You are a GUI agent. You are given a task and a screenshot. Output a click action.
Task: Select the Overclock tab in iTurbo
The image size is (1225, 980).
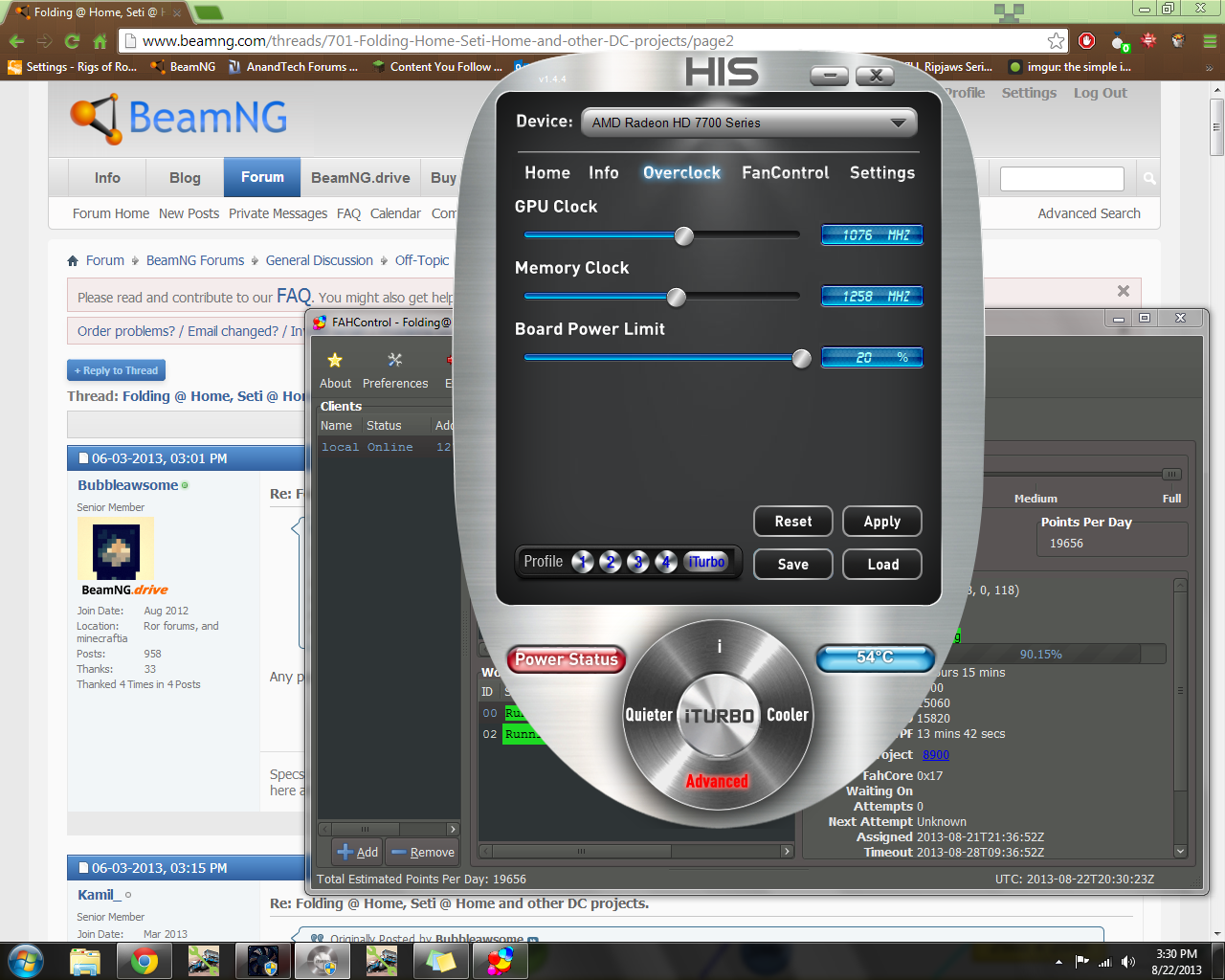[681, 173]
